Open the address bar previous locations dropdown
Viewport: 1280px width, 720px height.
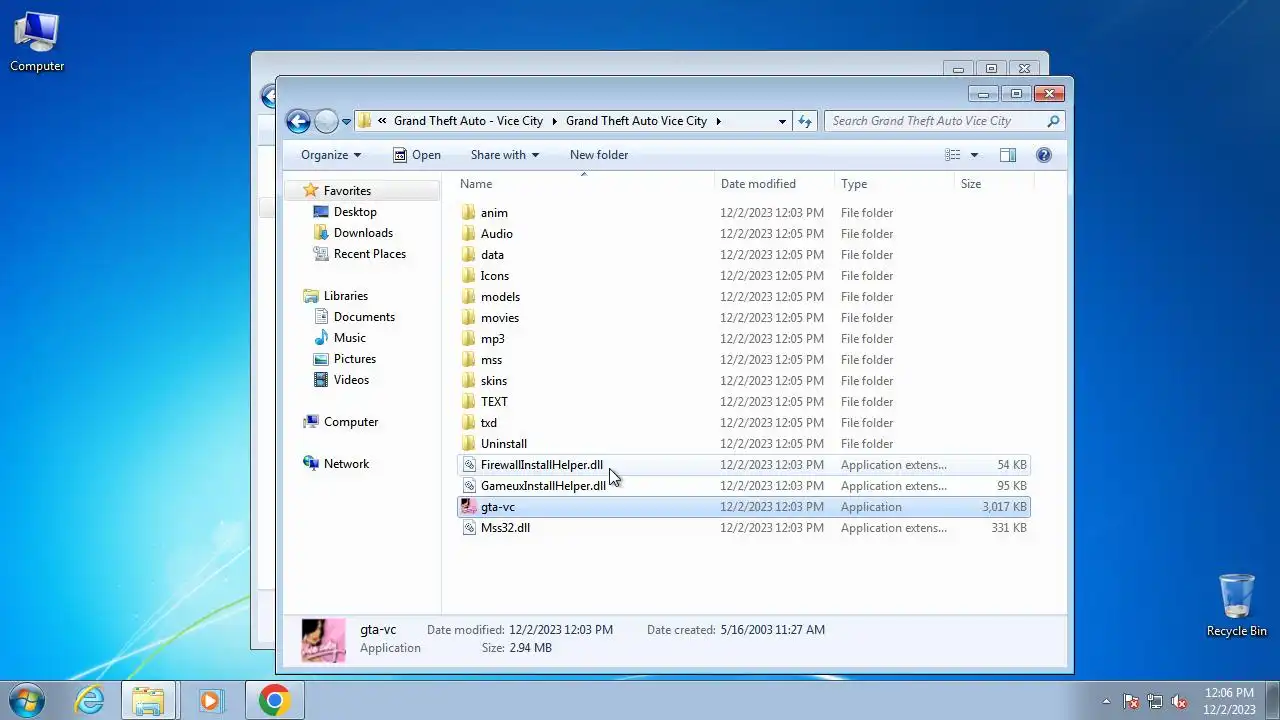tap(782, 121)
